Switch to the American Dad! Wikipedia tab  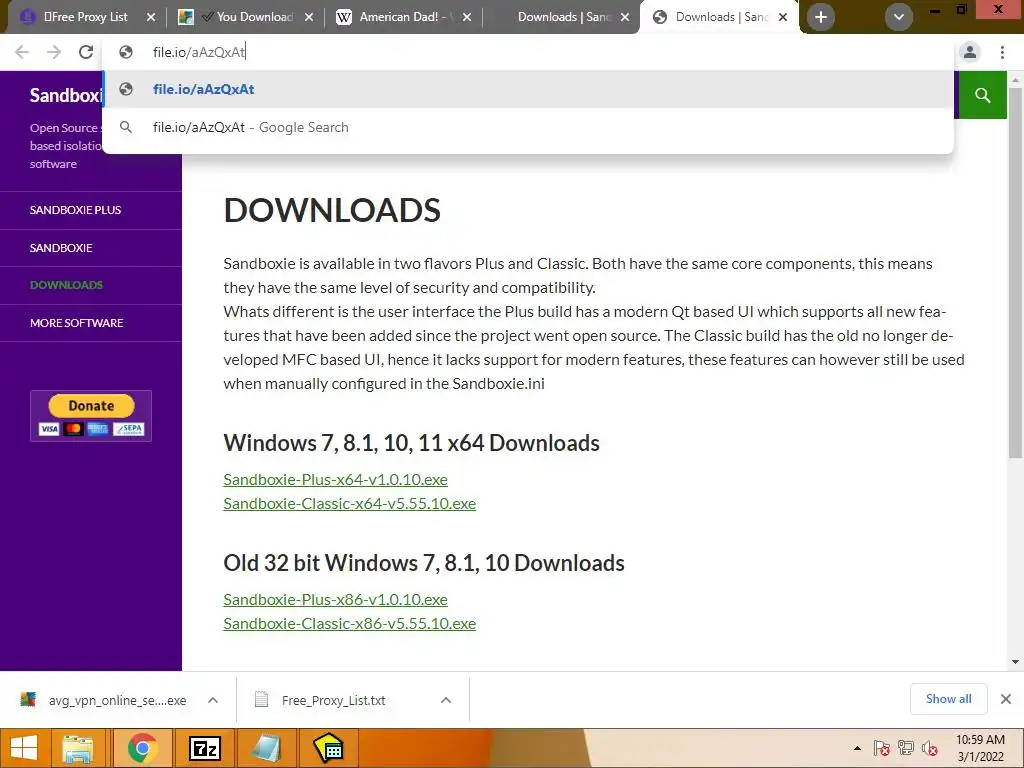point(404,17)
